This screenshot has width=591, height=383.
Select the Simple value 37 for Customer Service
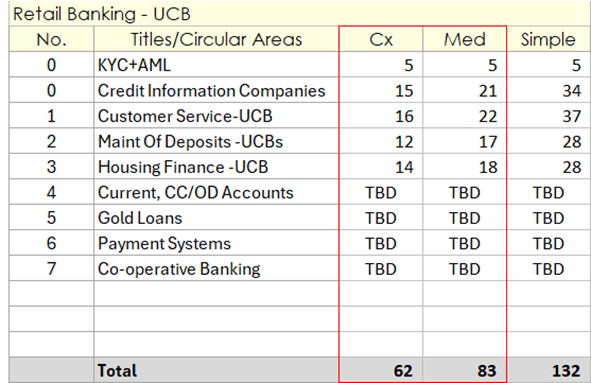(549, 116)
